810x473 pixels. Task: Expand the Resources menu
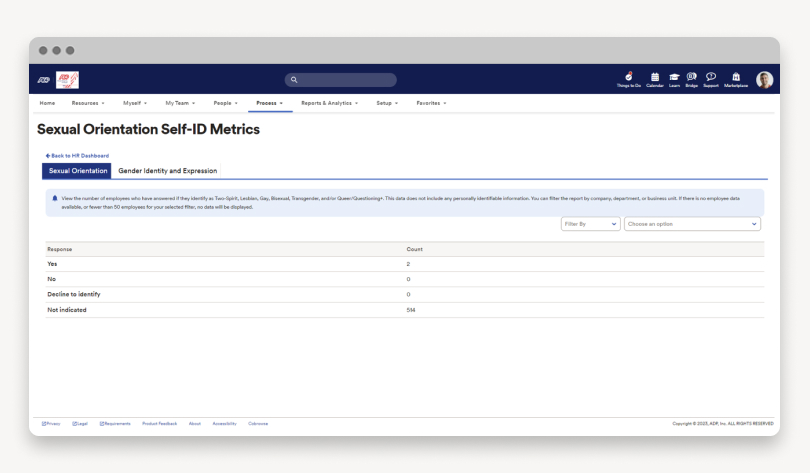pyautogui.click(x=88, y=103)
